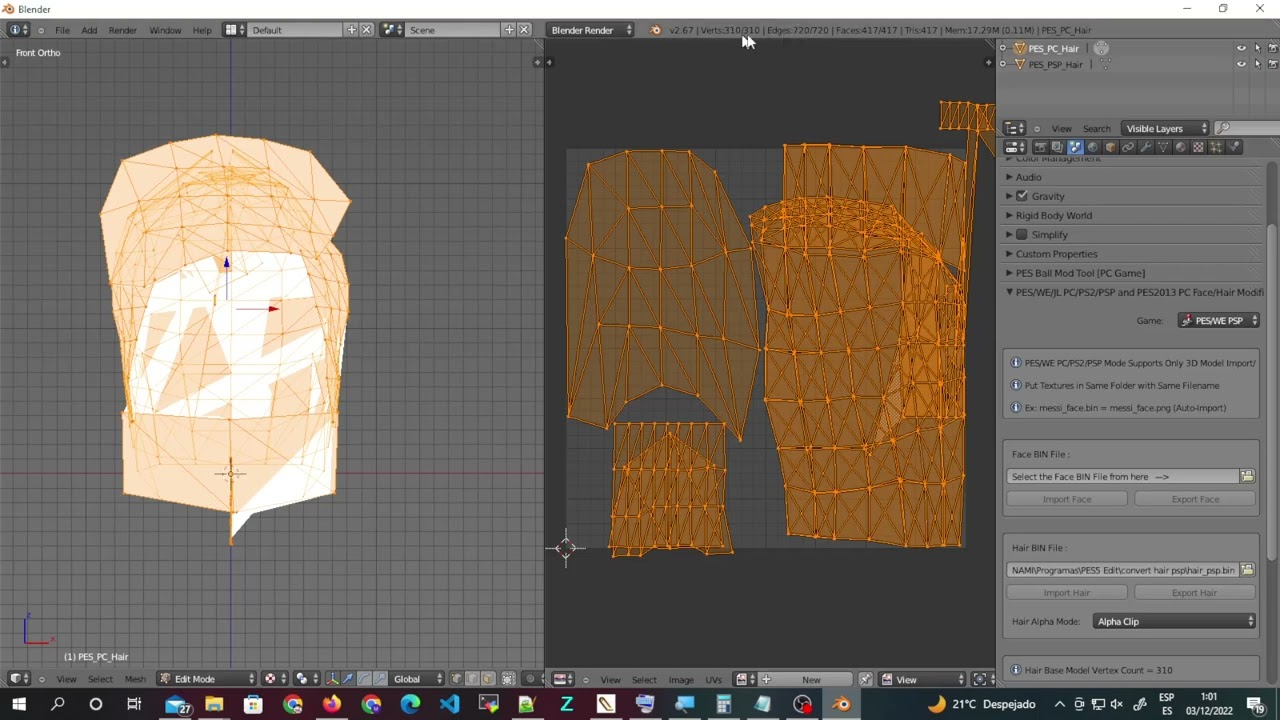Open the Global transform orientation dropdown
The image size is (1280, 720).
click(414, 679)
